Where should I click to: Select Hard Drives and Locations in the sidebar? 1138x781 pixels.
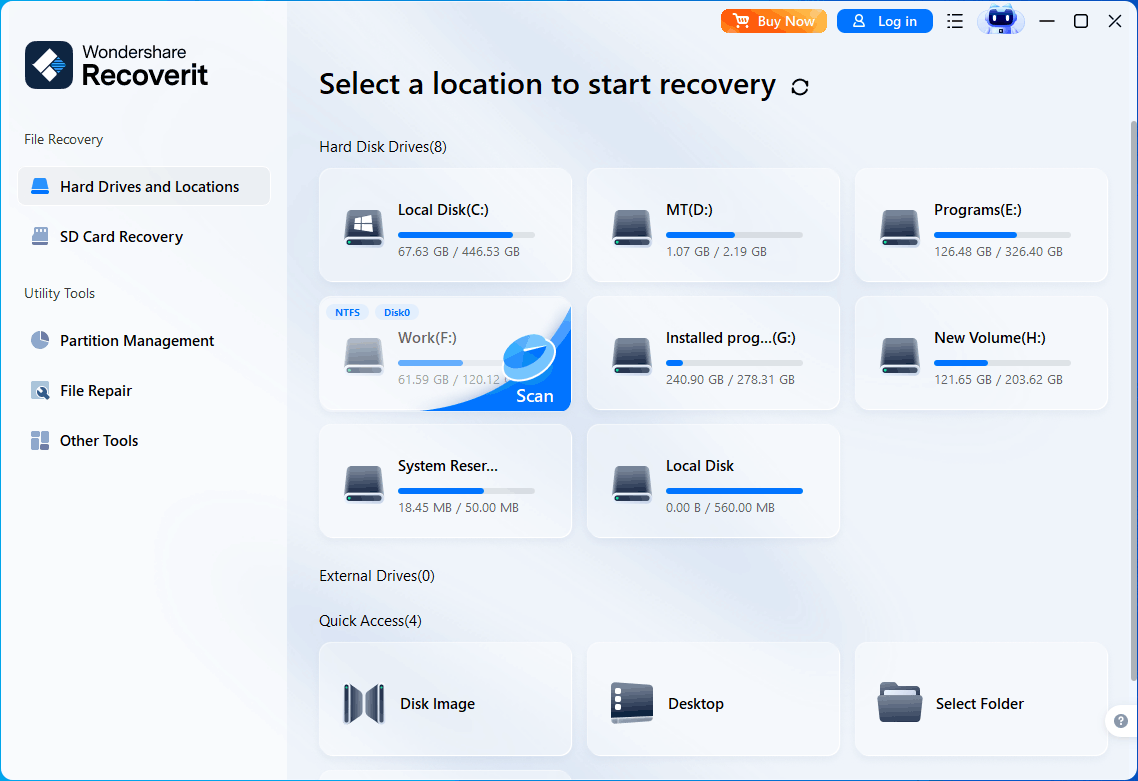tap(144, 187)
